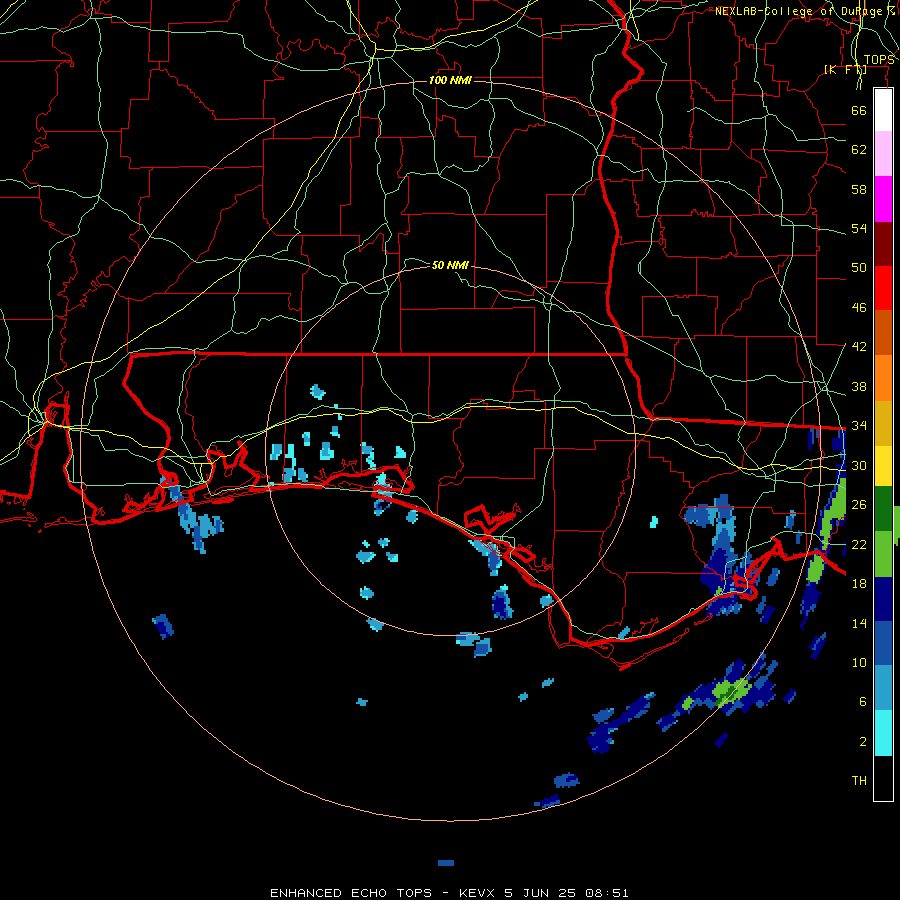This screenshot has height=900, width=900.
Task: Click the 50 value on legend scale
Action: [859, 268]
